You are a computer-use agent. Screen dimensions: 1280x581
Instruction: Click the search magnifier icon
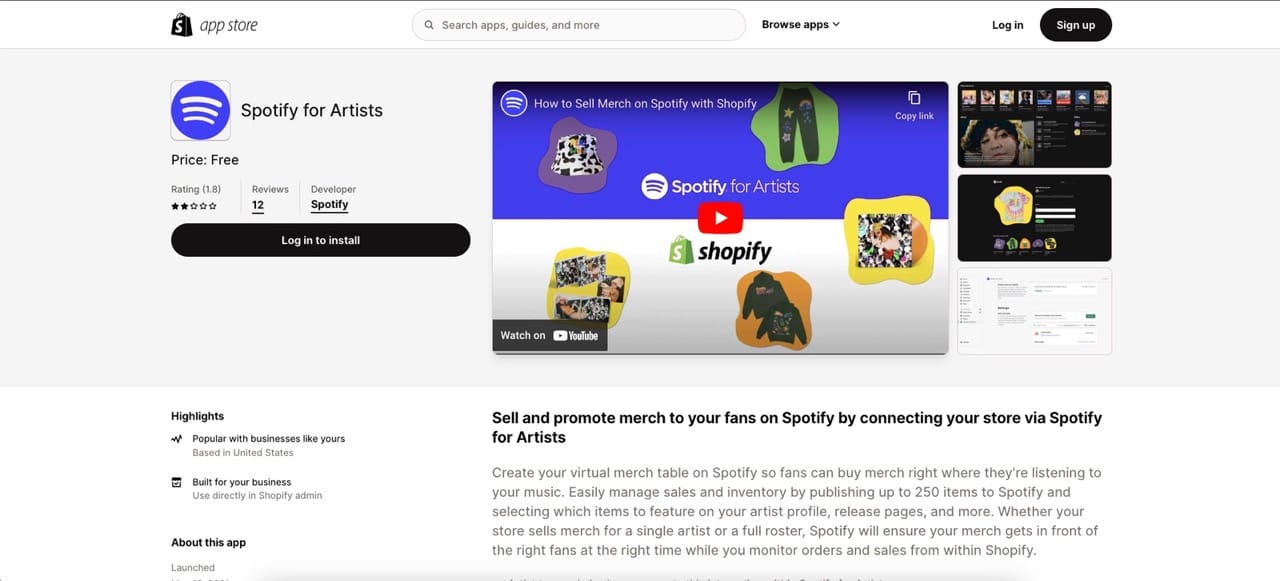pos(429,25)
